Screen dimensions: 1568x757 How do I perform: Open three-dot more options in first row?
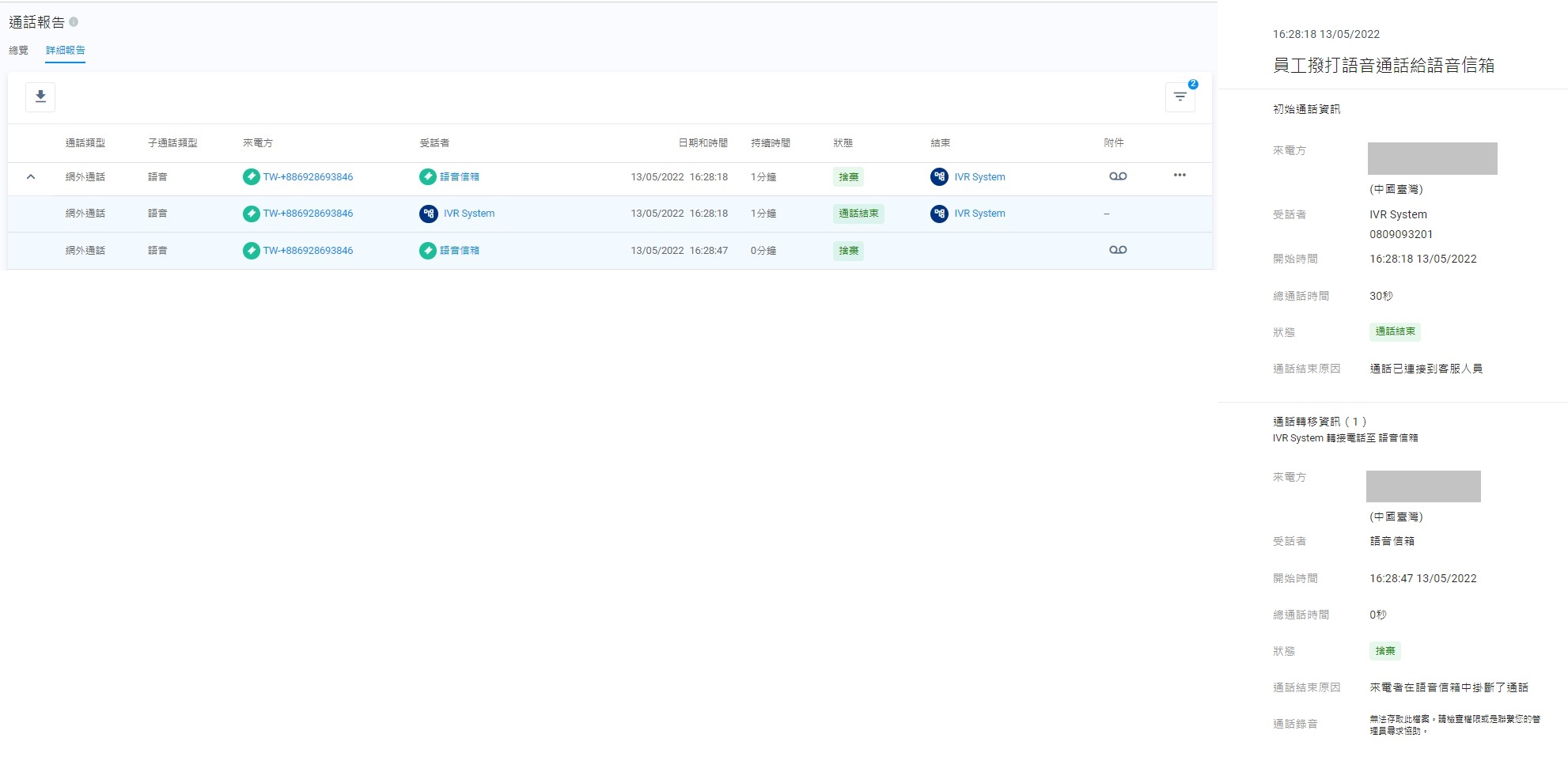point(1179,176)
